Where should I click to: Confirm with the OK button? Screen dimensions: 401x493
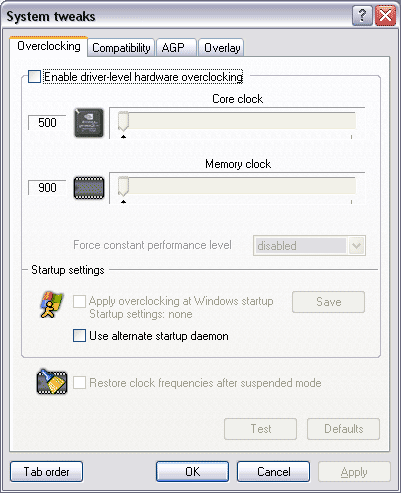[x=192, y=472]
